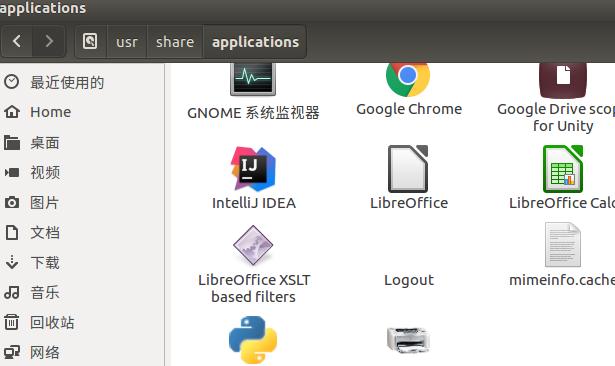Click the camera icon beside 图片

(12, 202)
